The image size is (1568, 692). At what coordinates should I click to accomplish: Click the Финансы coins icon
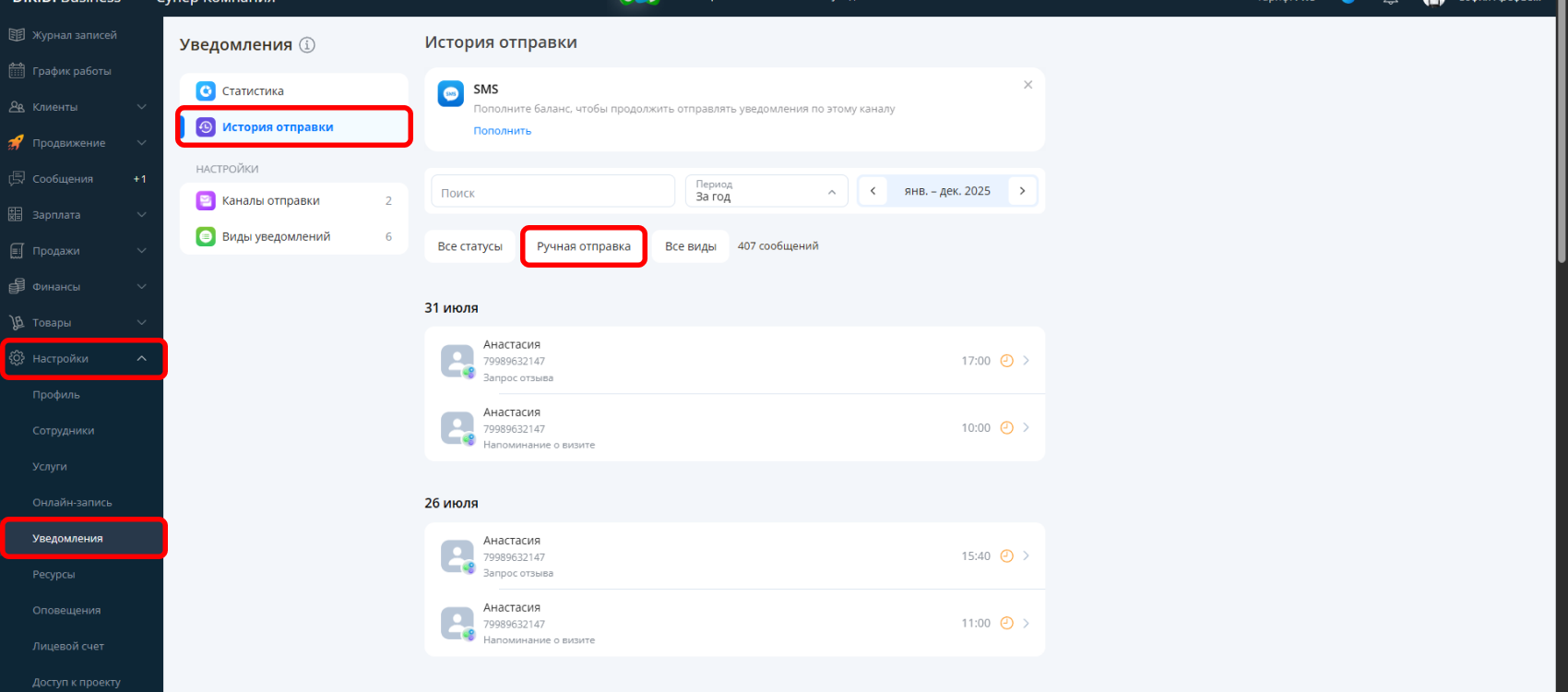point(17,287)
